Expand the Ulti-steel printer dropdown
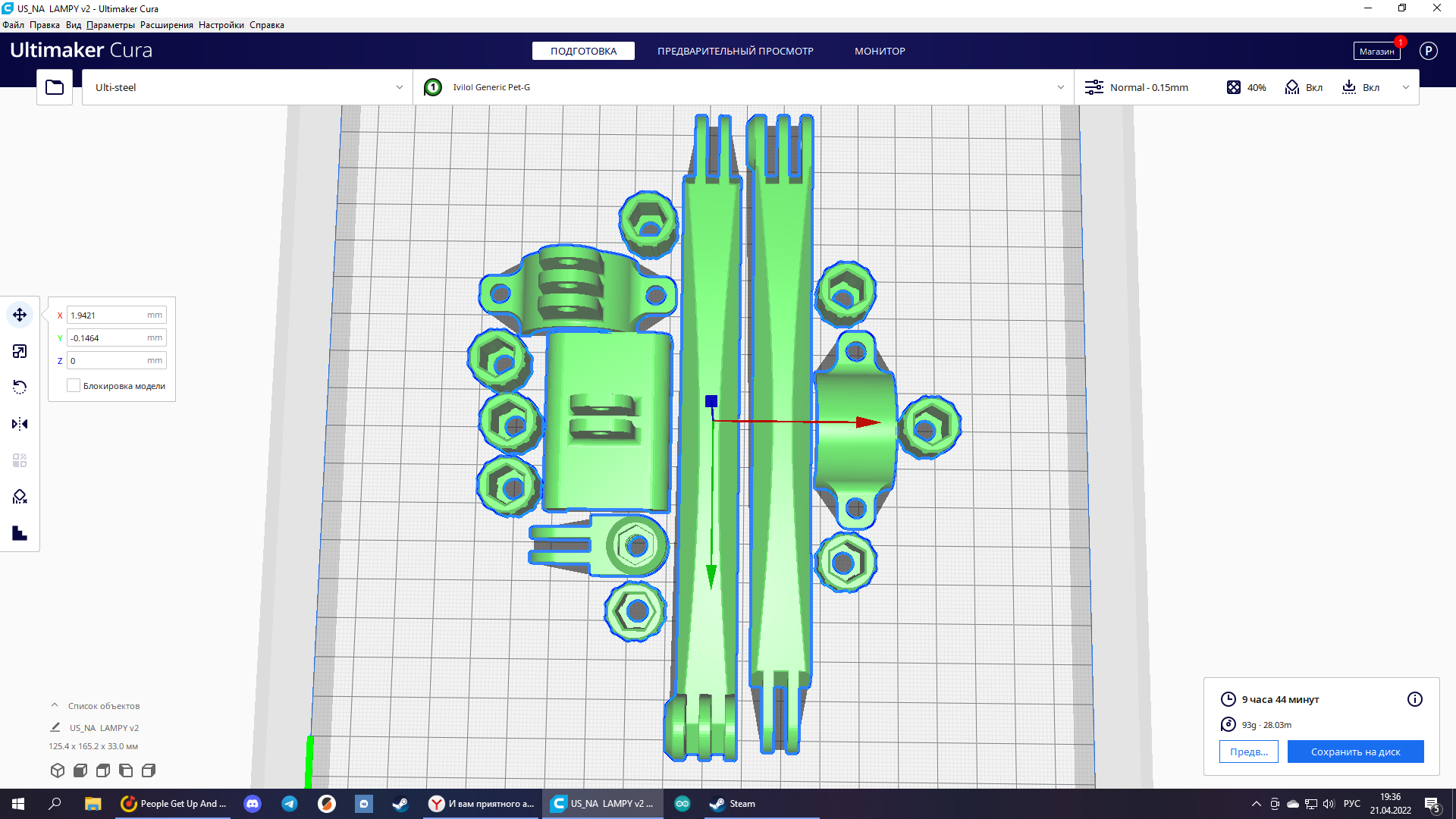This screenshot has height=819, width=1456. [399, 87]
